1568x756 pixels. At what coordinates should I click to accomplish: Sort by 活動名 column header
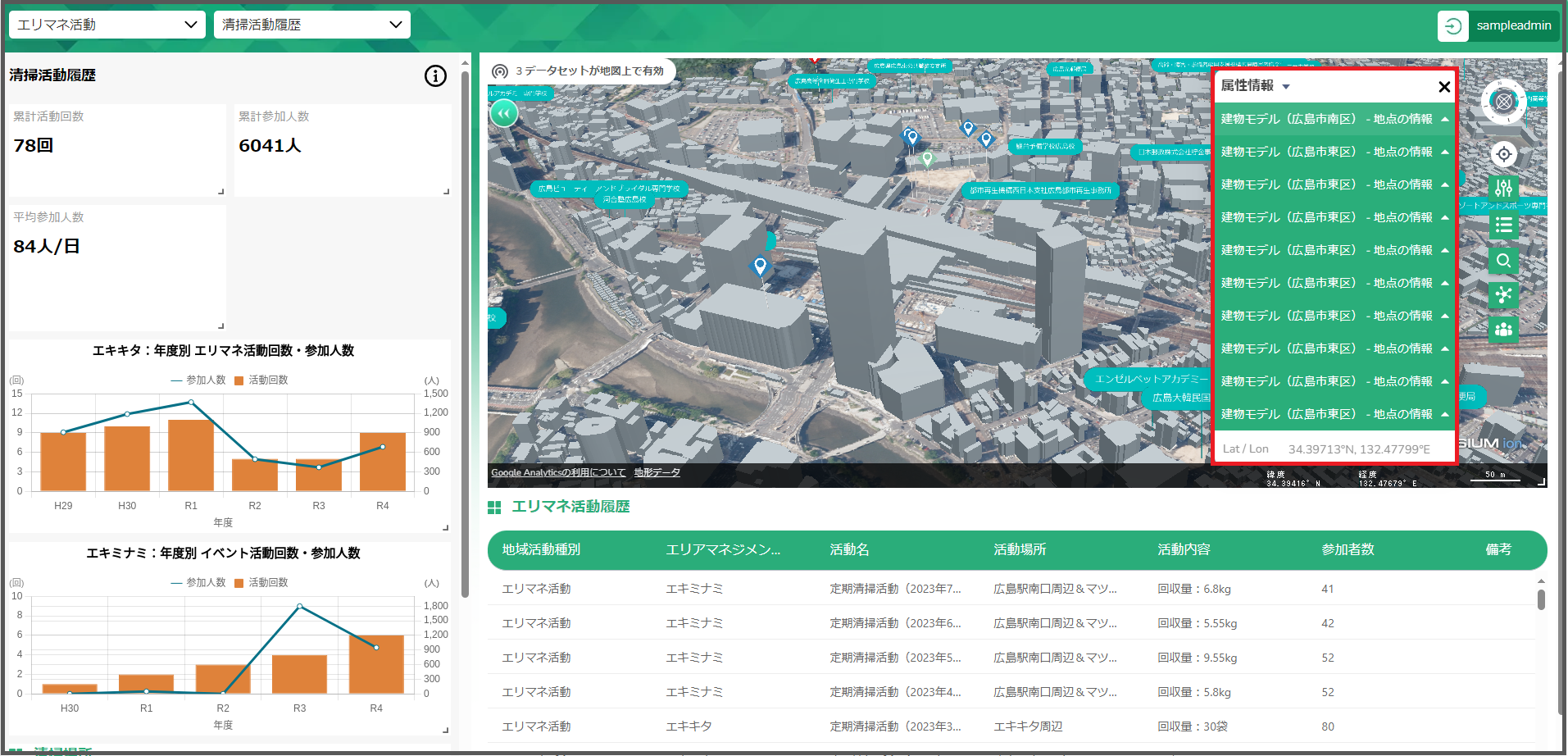pyautogui.click(x=849, y=549)
